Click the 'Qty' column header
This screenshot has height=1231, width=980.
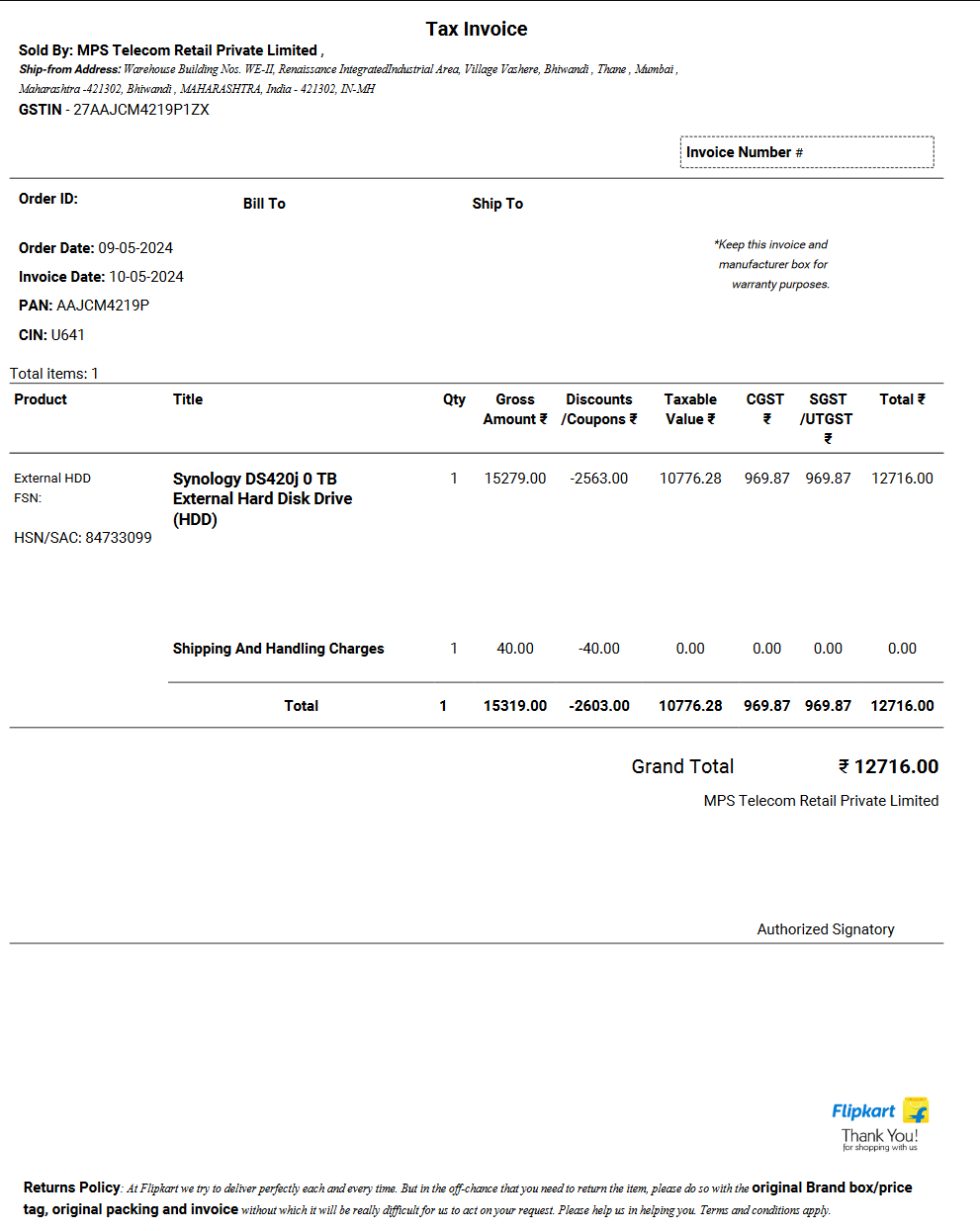point(454,399)
